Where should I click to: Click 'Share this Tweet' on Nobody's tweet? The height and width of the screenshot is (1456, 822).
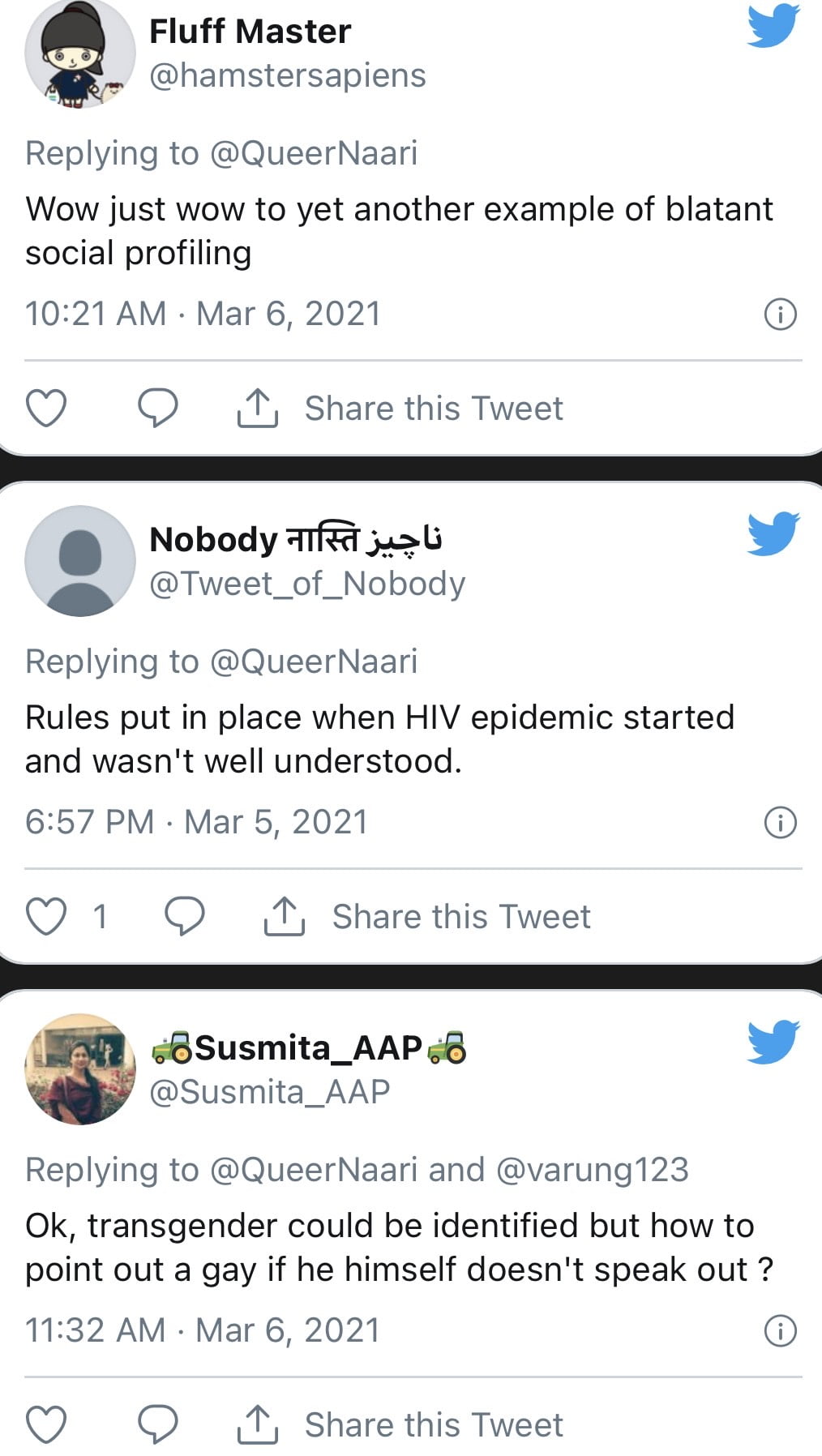tap(460, 917)
